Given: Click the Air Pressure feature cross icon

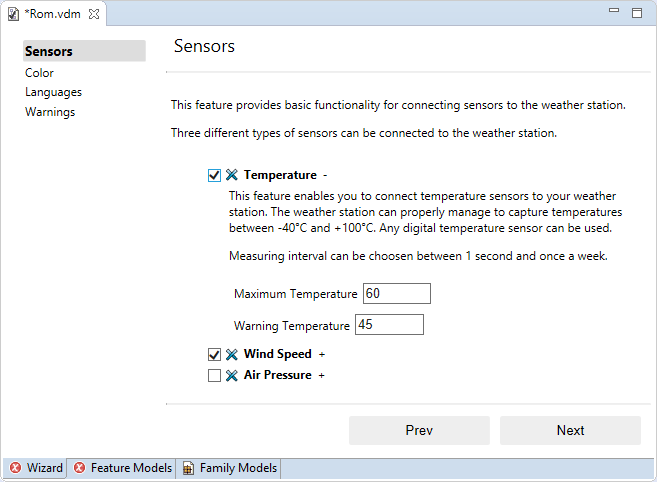Looking at the screenshot, I should coord(232,375).
